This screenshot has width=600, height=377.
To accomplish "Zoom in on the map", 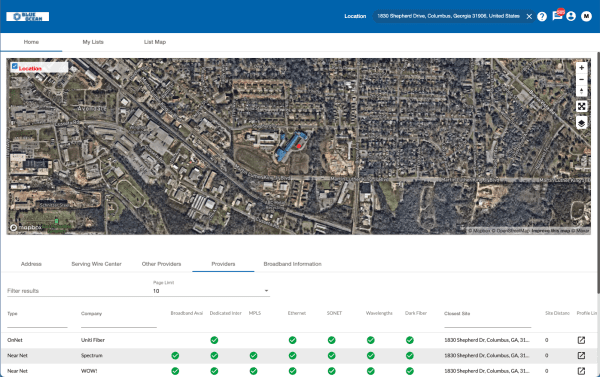I will click(581, 68).
